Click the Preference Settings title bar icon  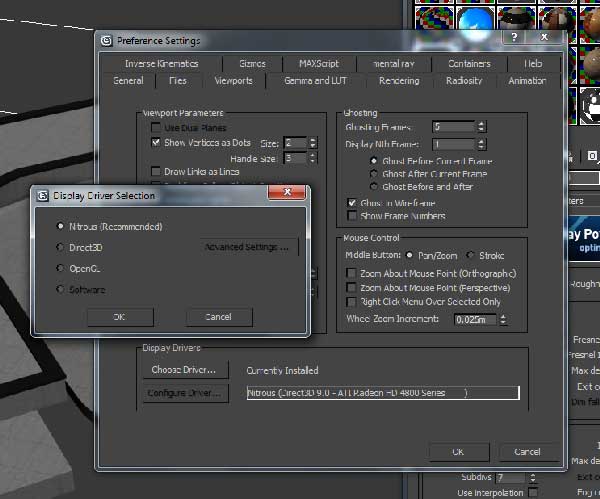click(x=106, y=41)
